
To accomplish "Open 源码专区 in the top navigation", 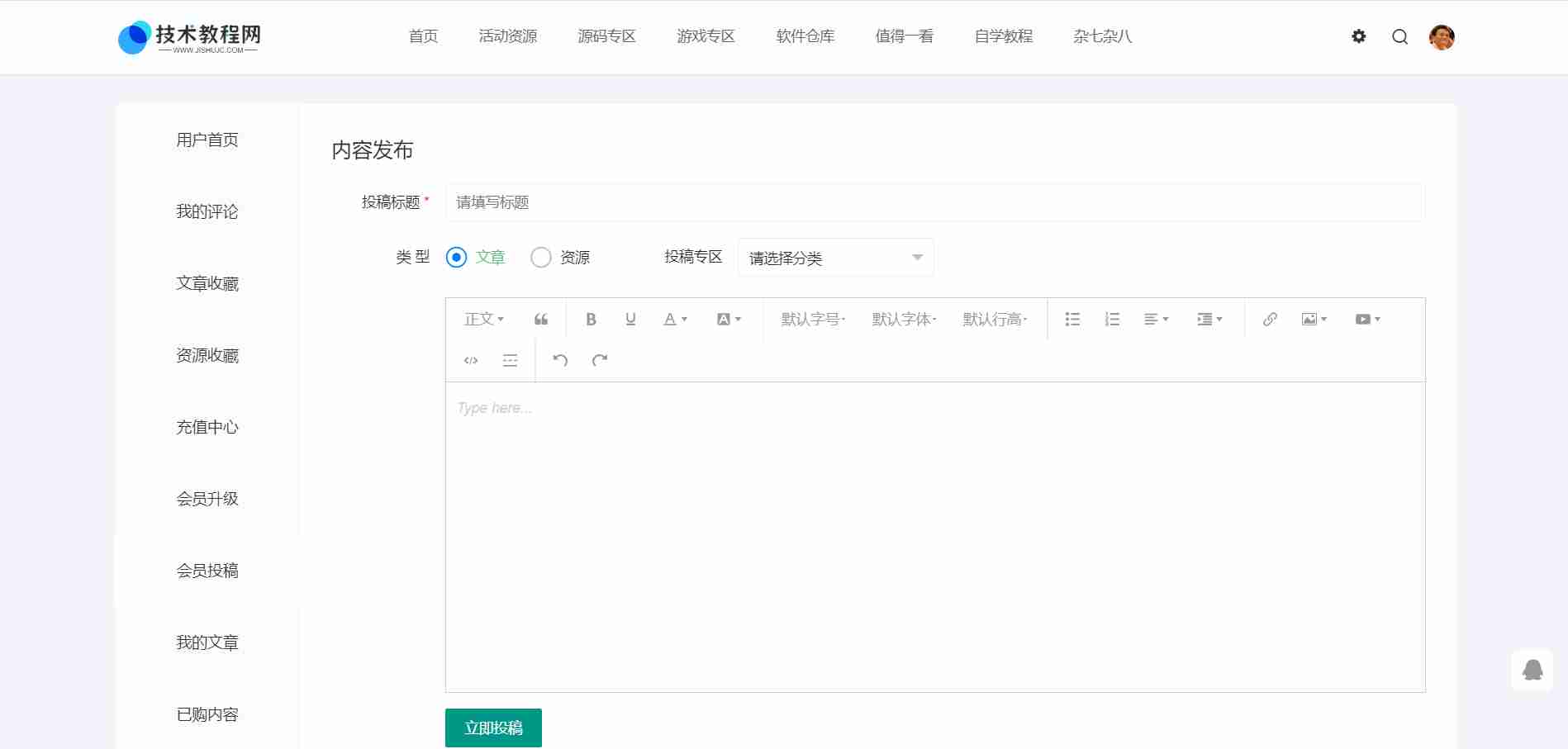I will click(606, 36).
